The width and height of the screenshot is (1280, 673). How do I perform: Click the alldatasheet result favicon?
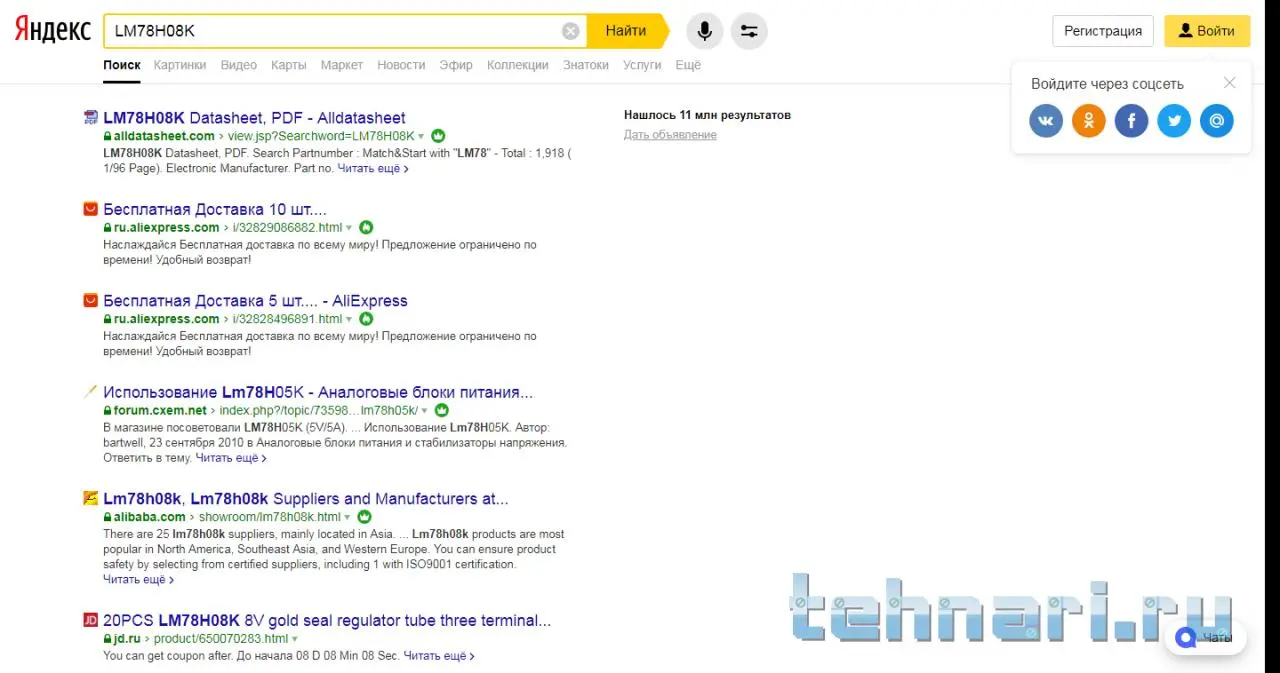click(90, 117)
